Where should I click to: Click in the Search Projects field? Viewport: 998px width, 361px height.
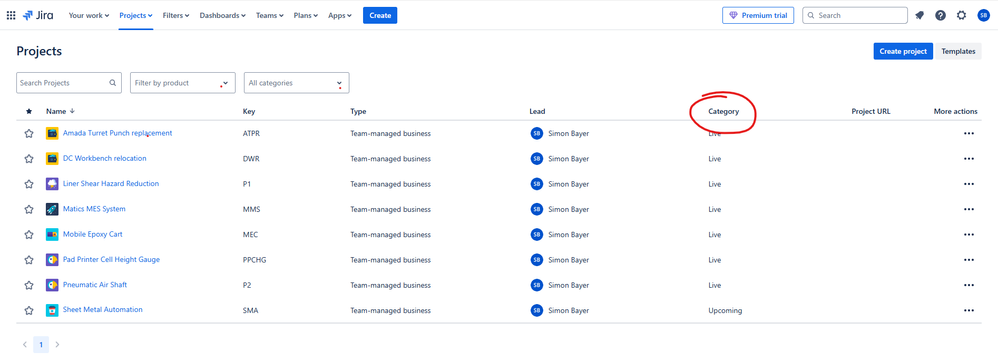click(69, 83)
